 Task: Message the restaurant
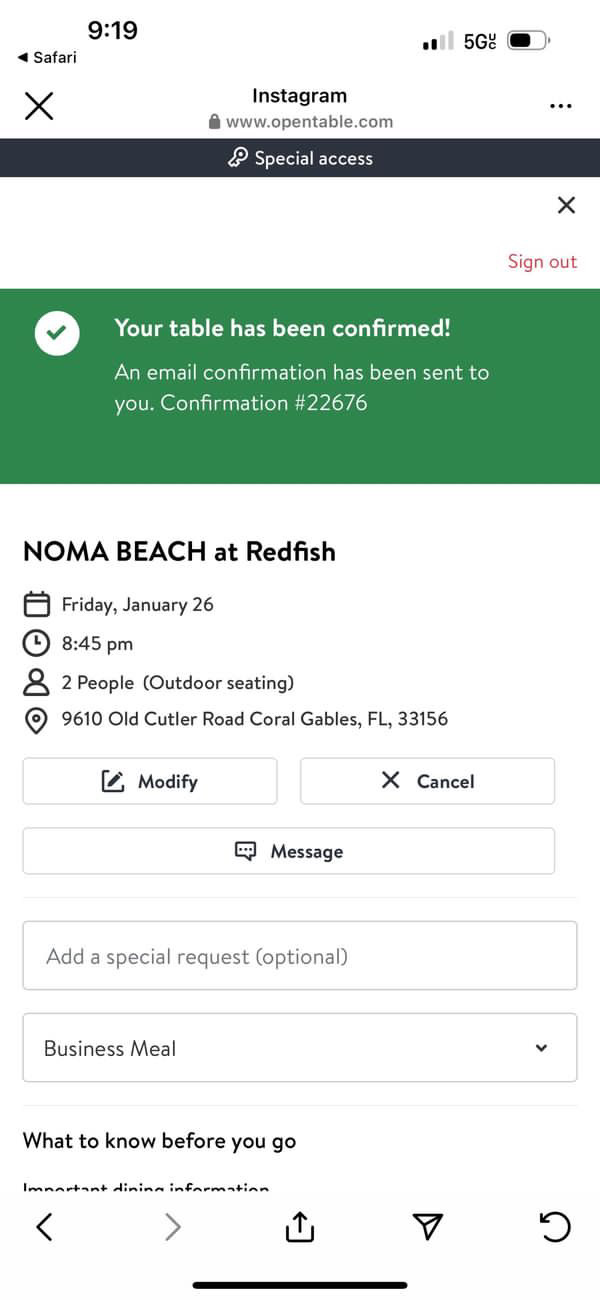point(289,851)
